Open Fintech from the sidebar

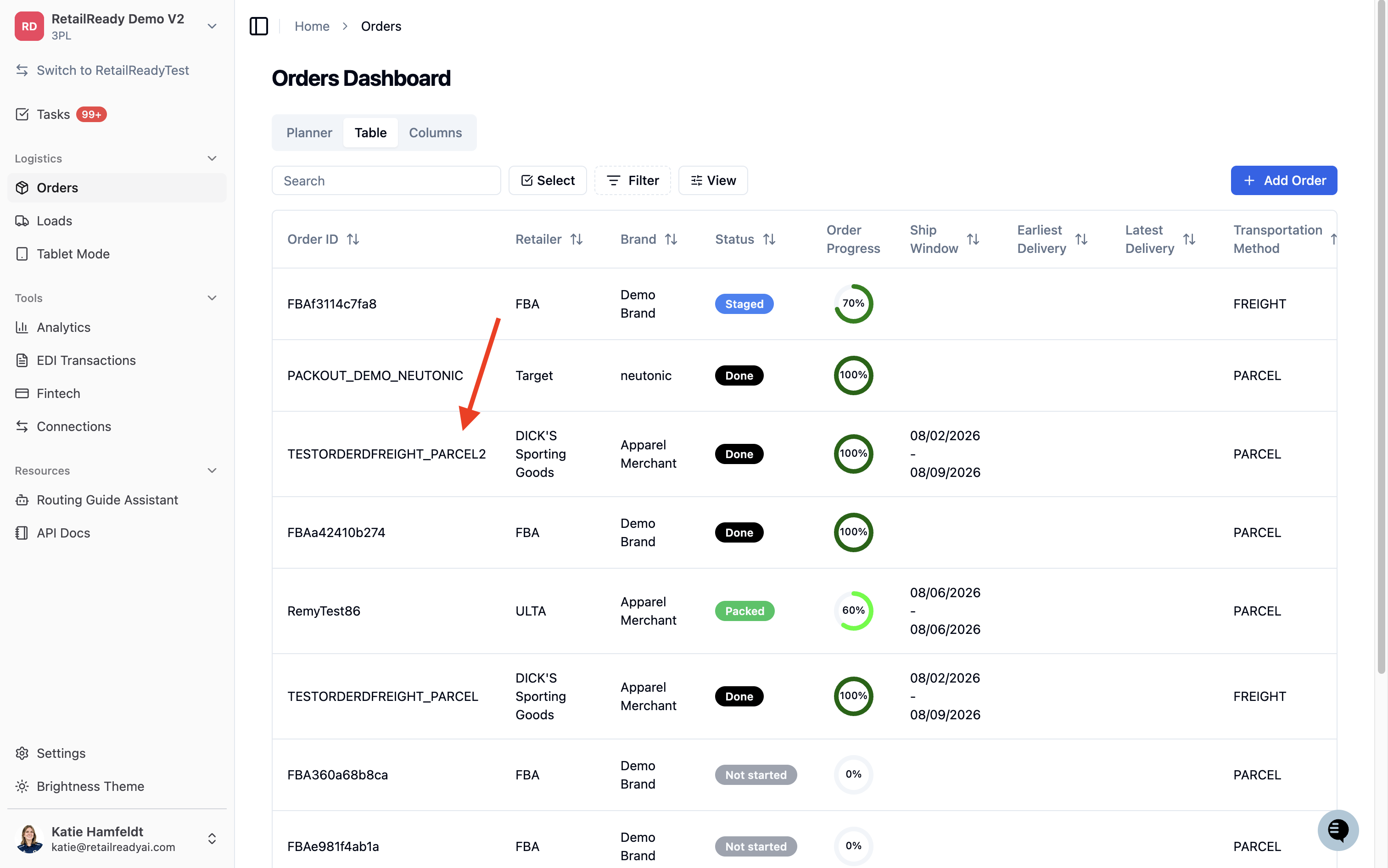click(117, 393)
